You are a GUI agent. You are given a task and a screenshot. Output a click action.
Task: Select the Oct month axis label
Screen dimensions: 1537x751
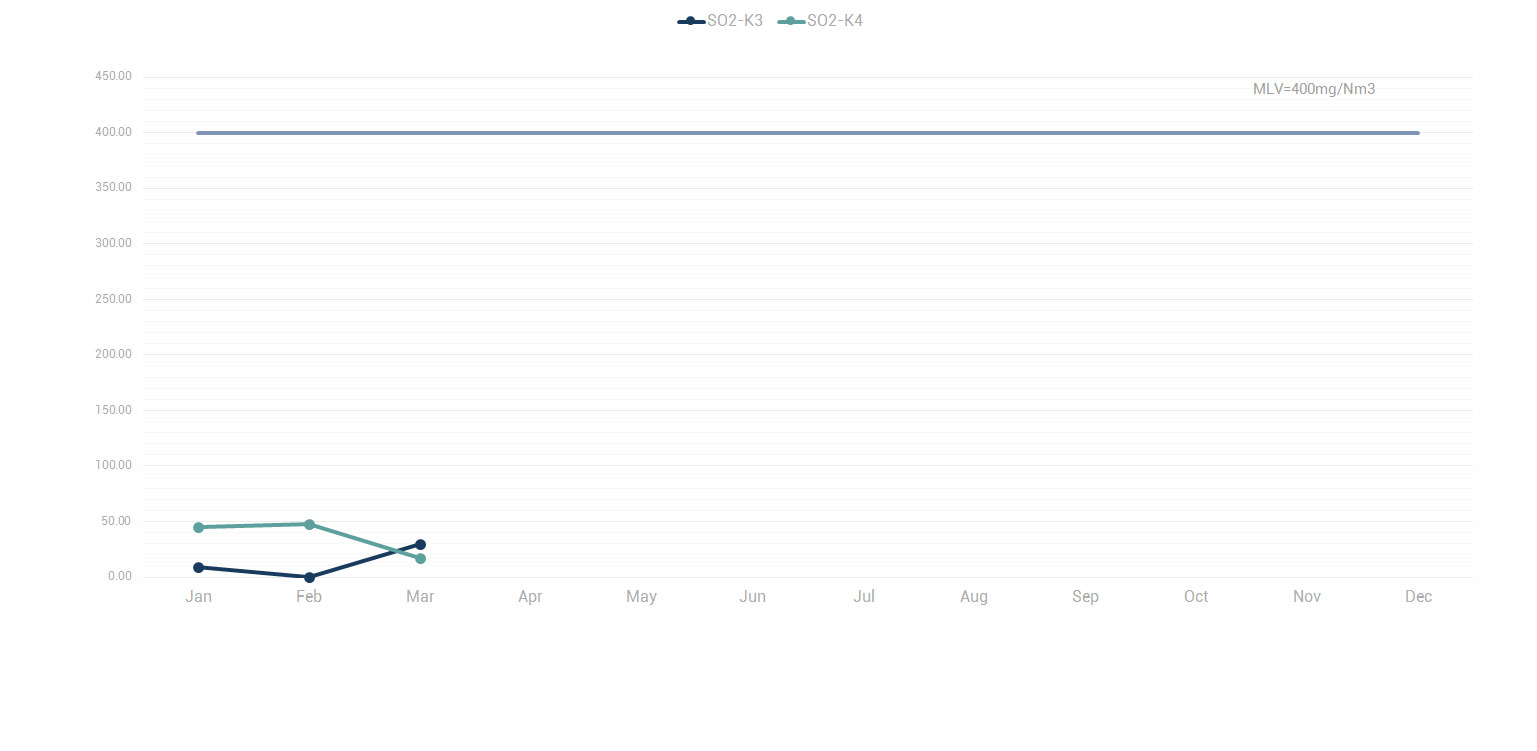point(1196,597)
